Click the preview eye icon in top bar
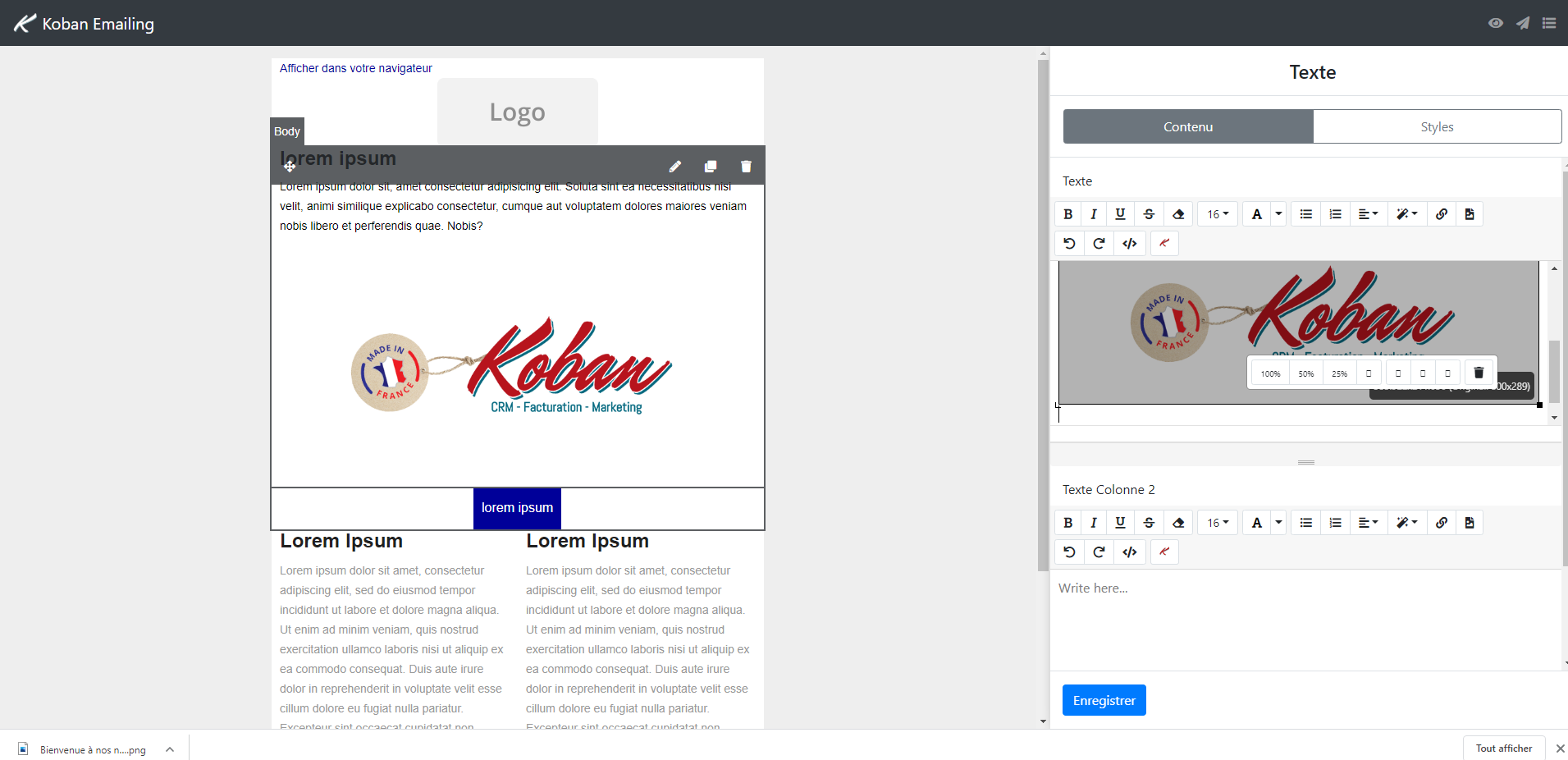 (x=1496, y=23)
